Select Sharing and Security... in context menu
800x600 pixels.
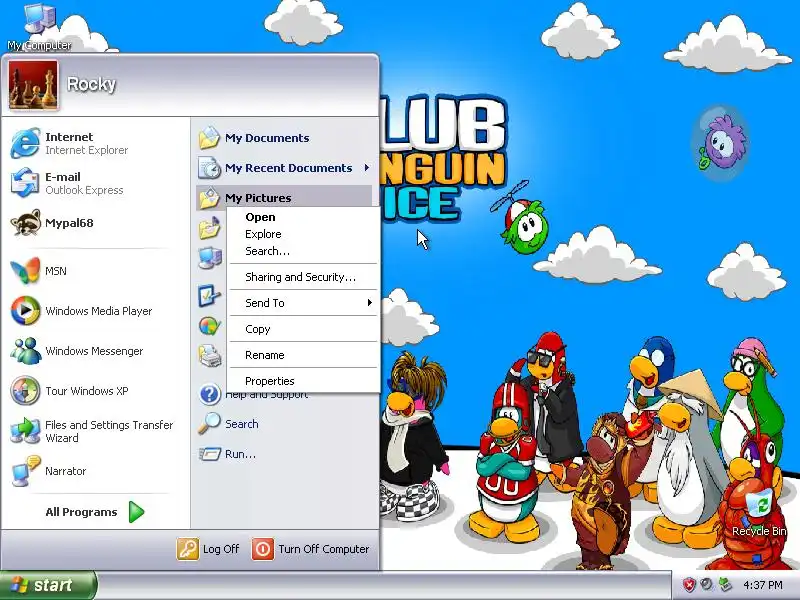point(303,277)
